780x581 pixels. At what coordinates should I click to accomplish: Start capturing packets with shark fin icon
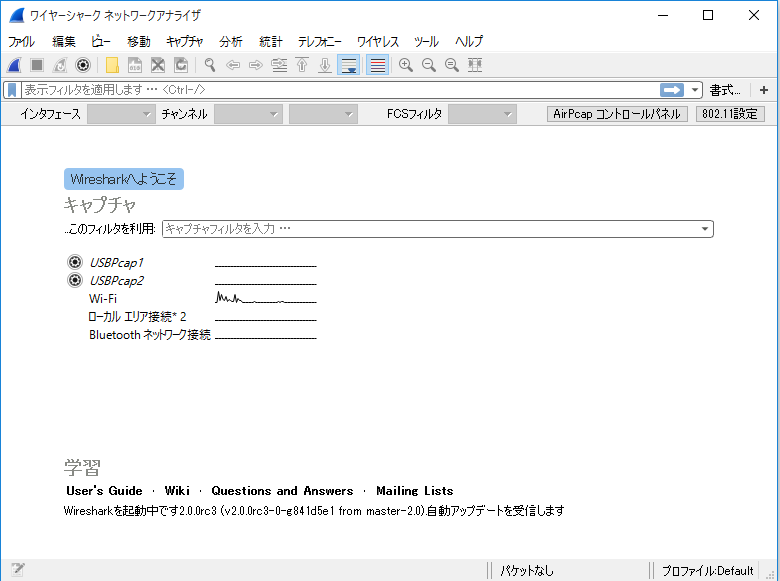click(x=14, y=65)
